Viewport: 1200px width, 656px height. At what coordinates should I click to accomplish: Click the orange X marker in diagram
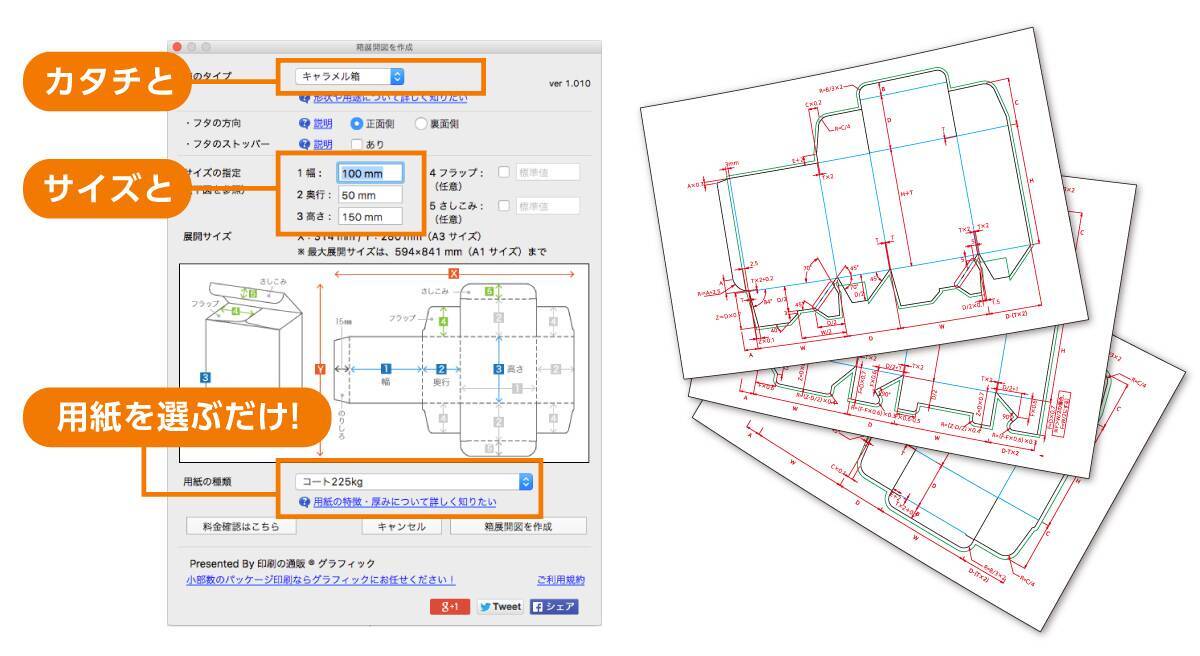point(454,273)
